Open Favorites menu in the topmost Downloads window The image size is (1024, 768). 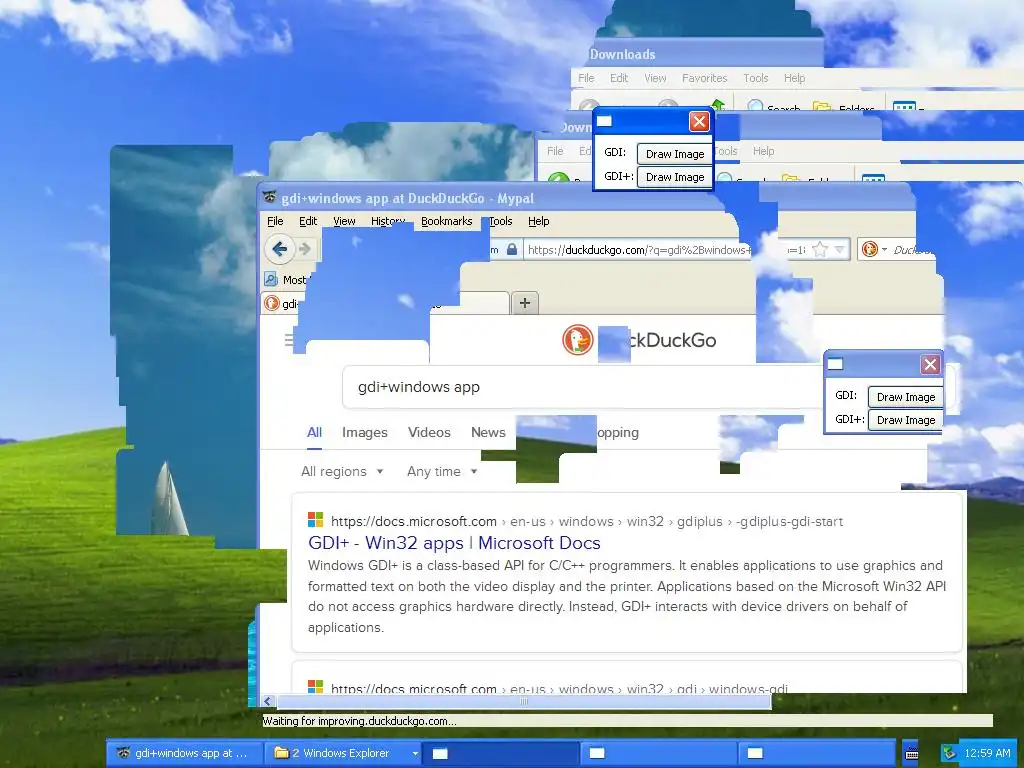coord(704,78)
